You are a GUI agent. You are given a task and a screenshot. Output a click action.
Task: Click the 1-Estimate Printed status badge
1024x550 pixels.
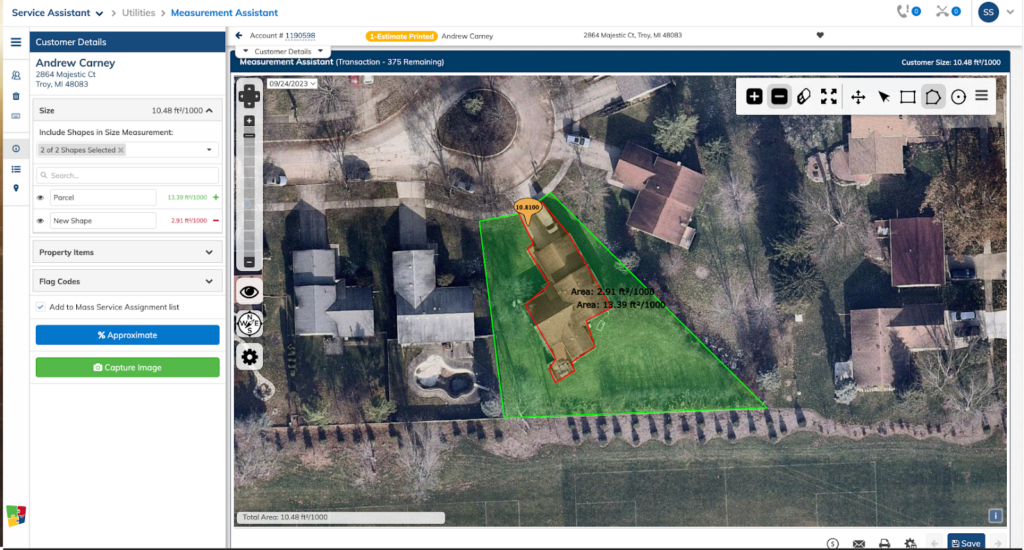click(x=401, y=36)
